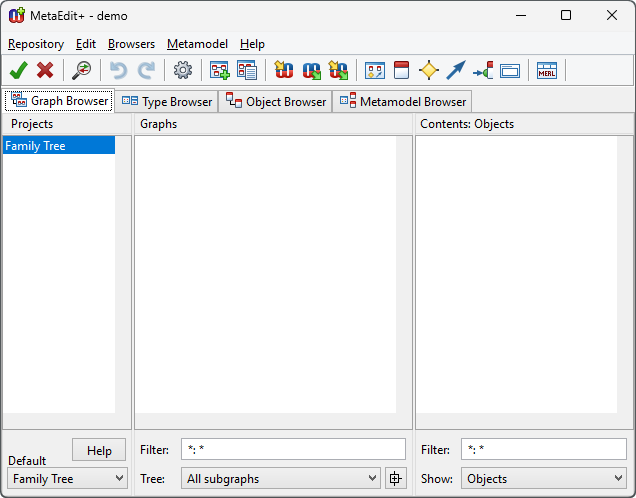Undo the last action
Screen dimensions: 636x498
(x=118, y=71)
